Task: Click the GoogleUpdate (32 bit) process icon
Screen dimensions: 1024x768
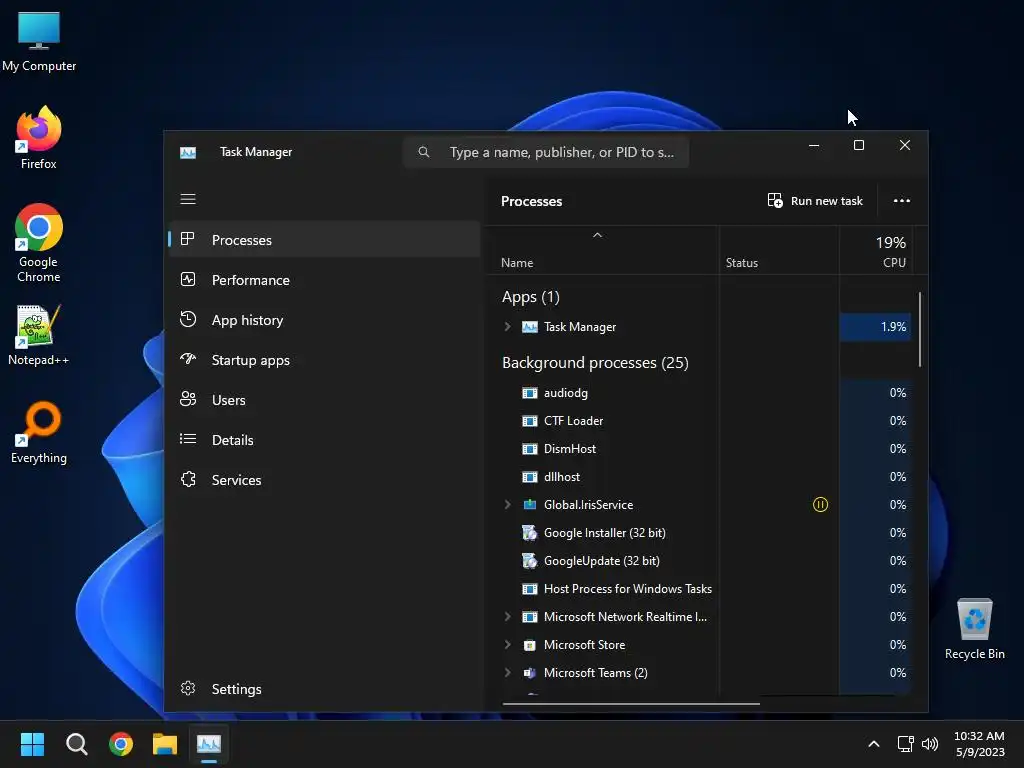Action: pyautogui.click(x=530, y=561)
